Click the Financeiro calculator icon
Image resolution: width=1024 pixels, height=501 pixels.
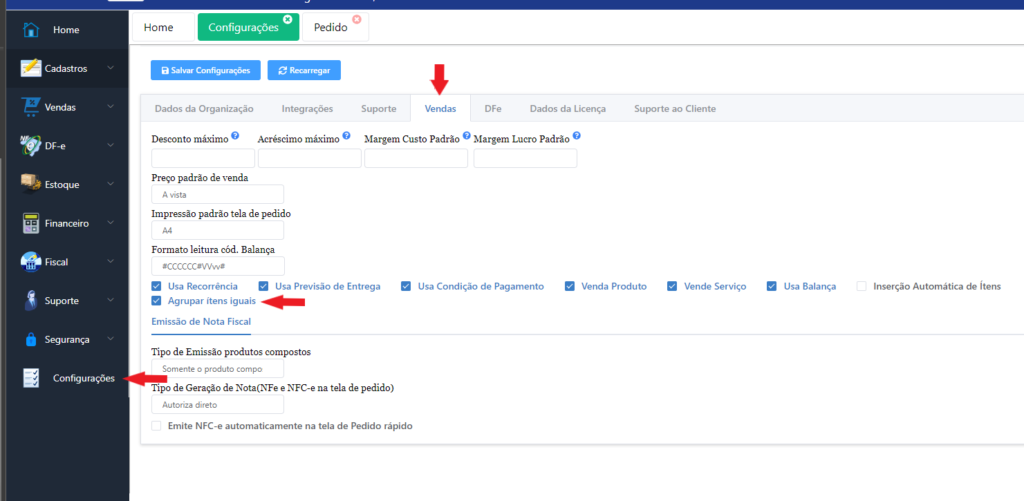(x=31, y=223)
